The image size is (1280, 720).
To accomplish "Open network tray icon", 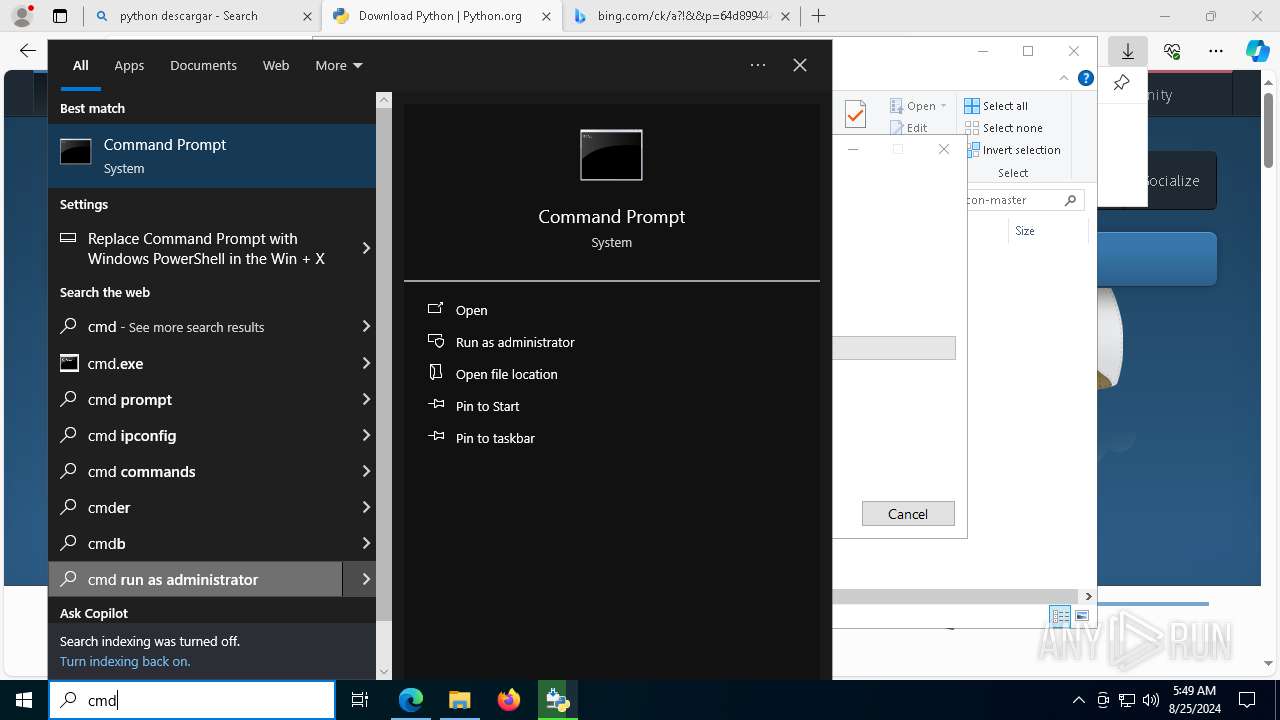I will point(1127,700).
